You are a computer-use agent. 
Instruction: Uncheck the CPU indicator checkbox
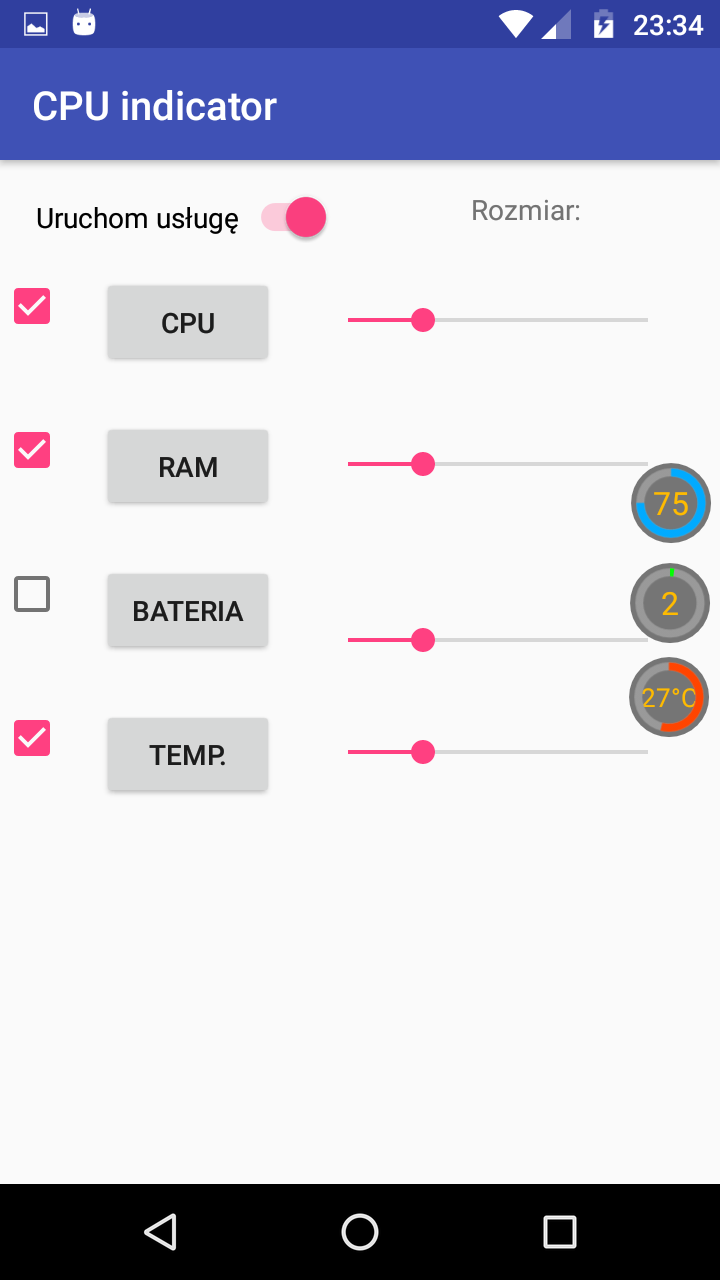coord(32,306)
